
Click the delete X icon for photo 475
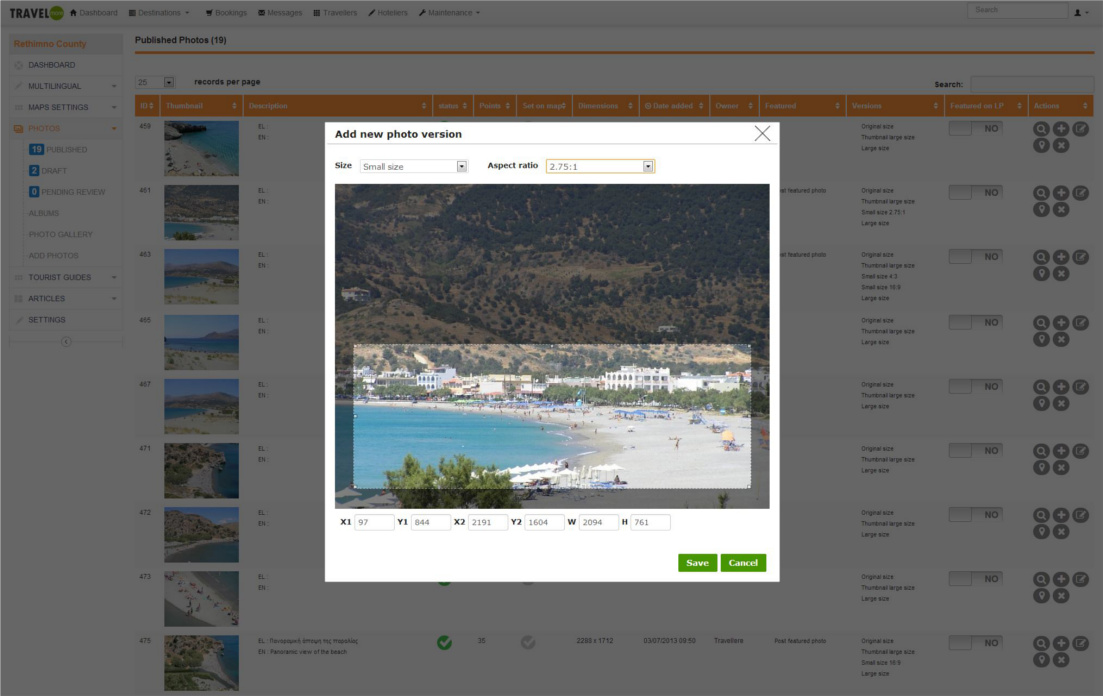pyautogui.click(x=1061, y=660)
